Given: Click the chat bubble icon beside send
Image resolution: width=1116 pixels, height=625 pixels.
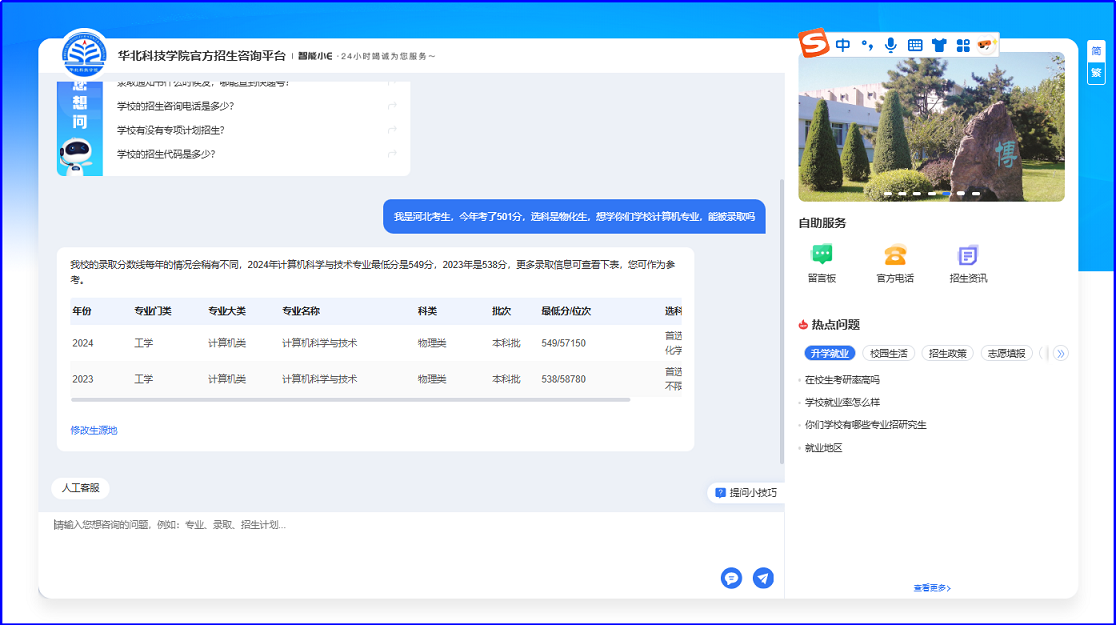Looking at the screenshot, I should [x=731, y=578].
